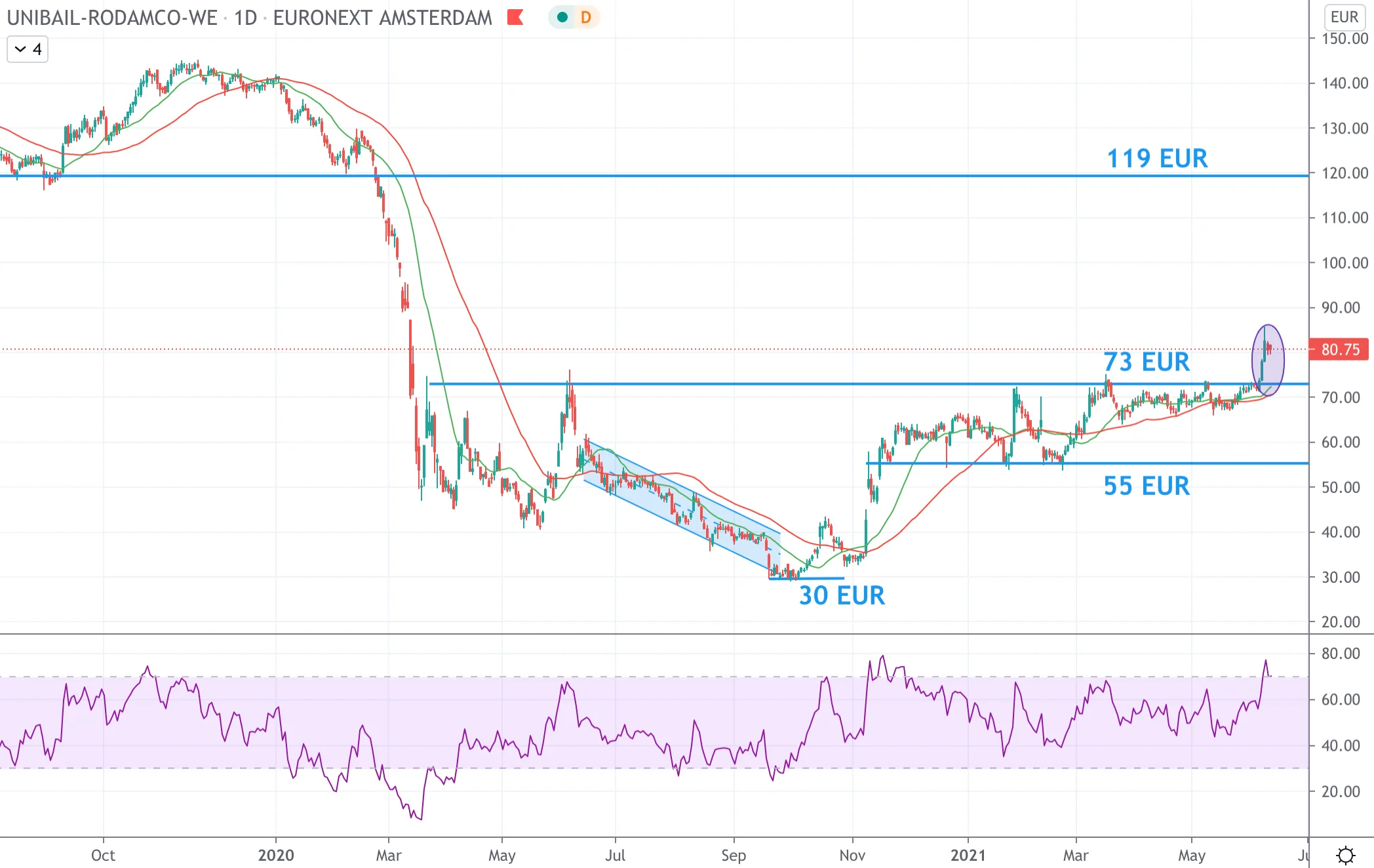Click the 2020 date label on time axis

tap(276, 855)
